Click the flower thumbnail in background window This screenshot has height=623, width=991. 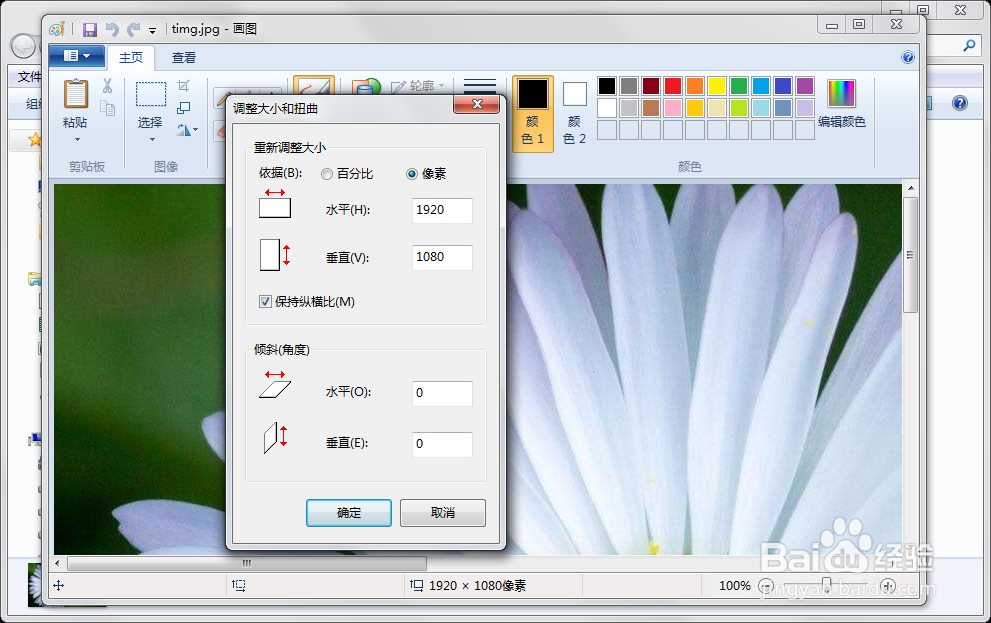[x=36, y=584]
